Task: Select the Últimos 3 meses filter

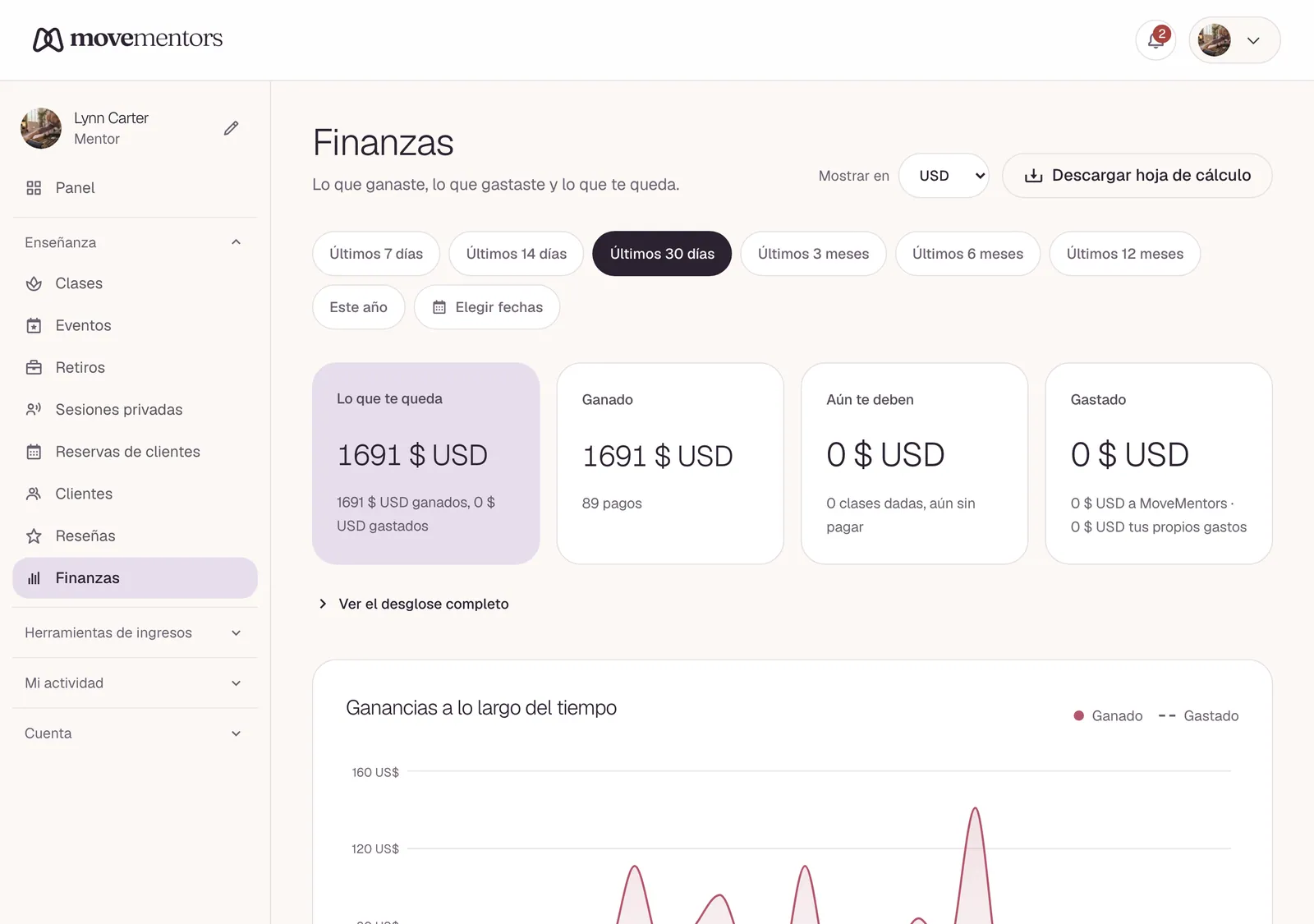Action: (x=813, y=254)
